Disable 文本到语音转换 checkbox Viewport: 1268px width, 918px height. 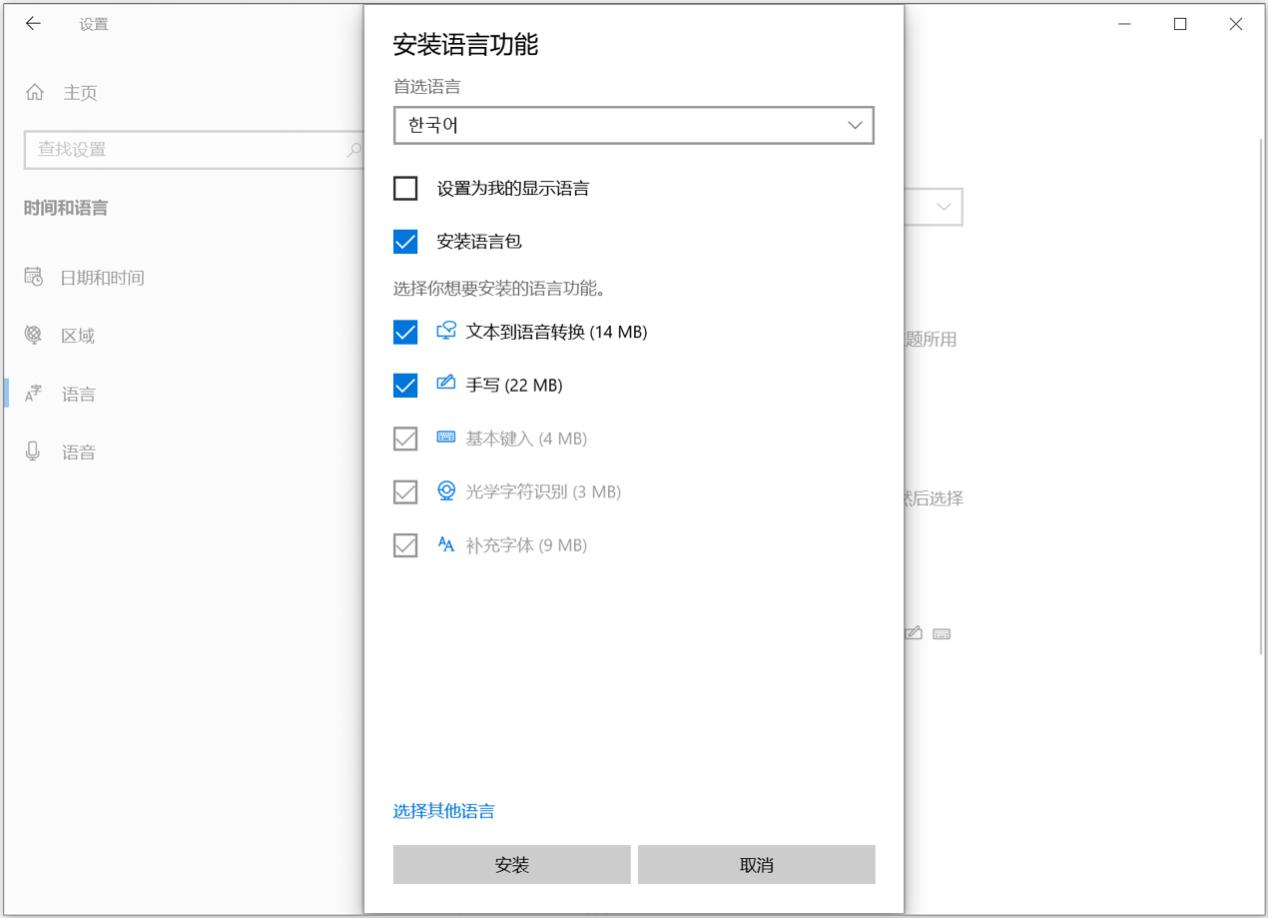pyautogui.click(x=405, y=332)
